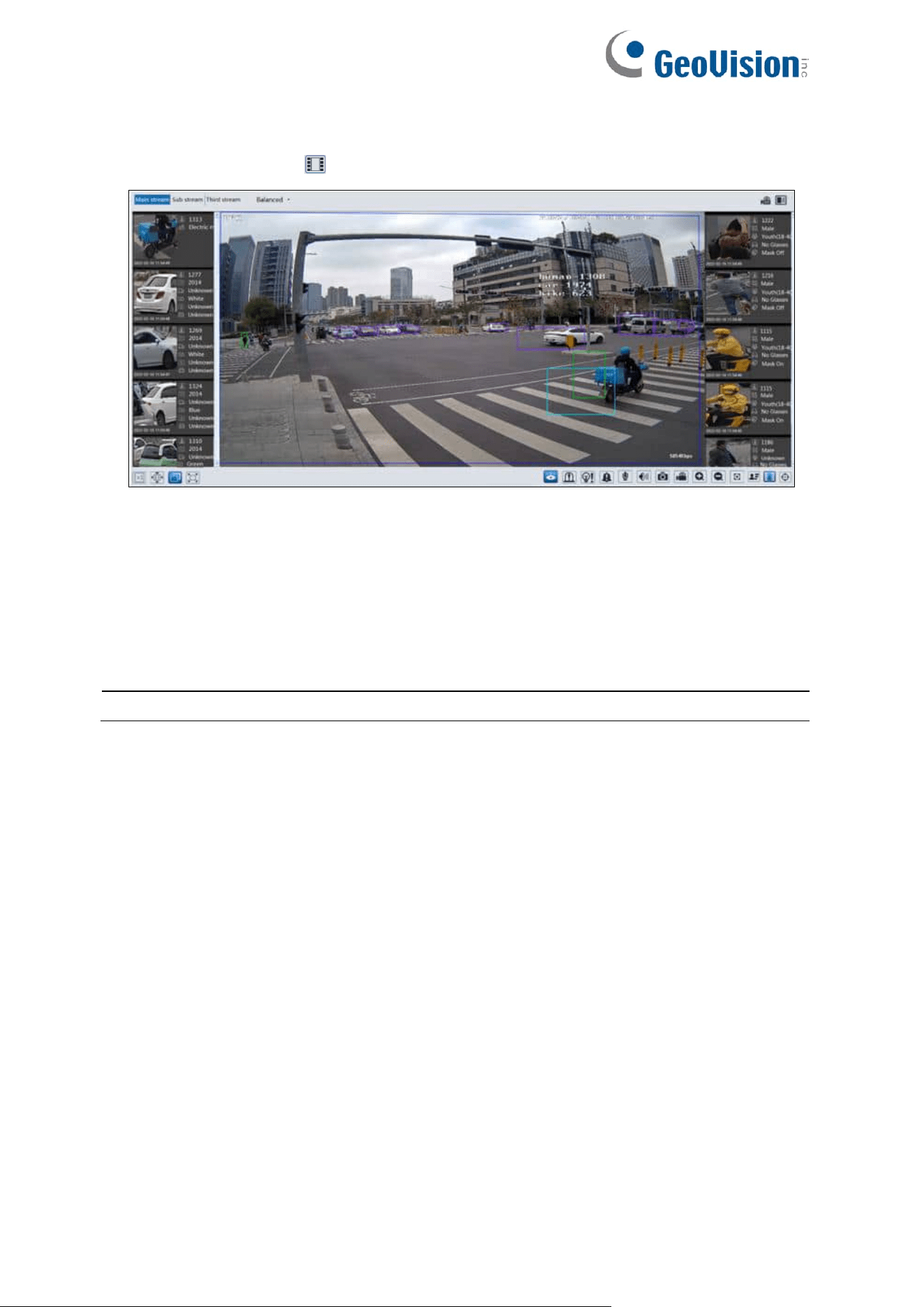Click the zoom in magnifier icon
This screenshot has height=1307, width=924.
pyautogui.click(x=699, y=477)
